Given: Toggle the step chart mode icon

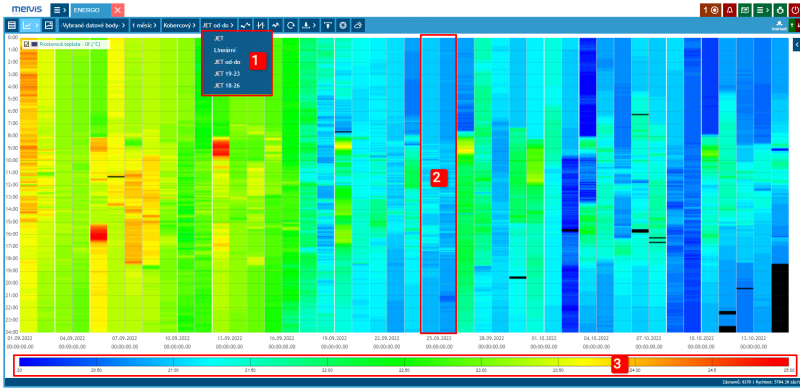Looking at the screenshot, I should pos(261,25).
